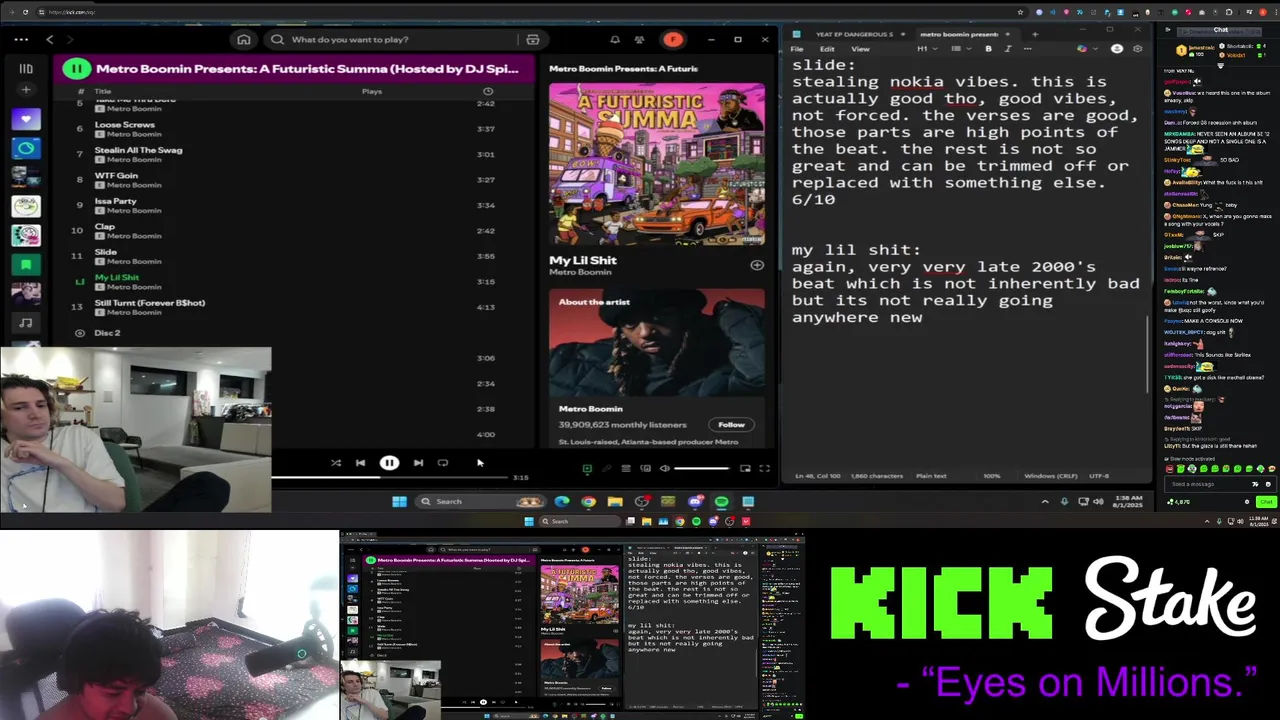Add a new Notepad tab
Screen dimensions: 1280x720
click(1035, 34)
